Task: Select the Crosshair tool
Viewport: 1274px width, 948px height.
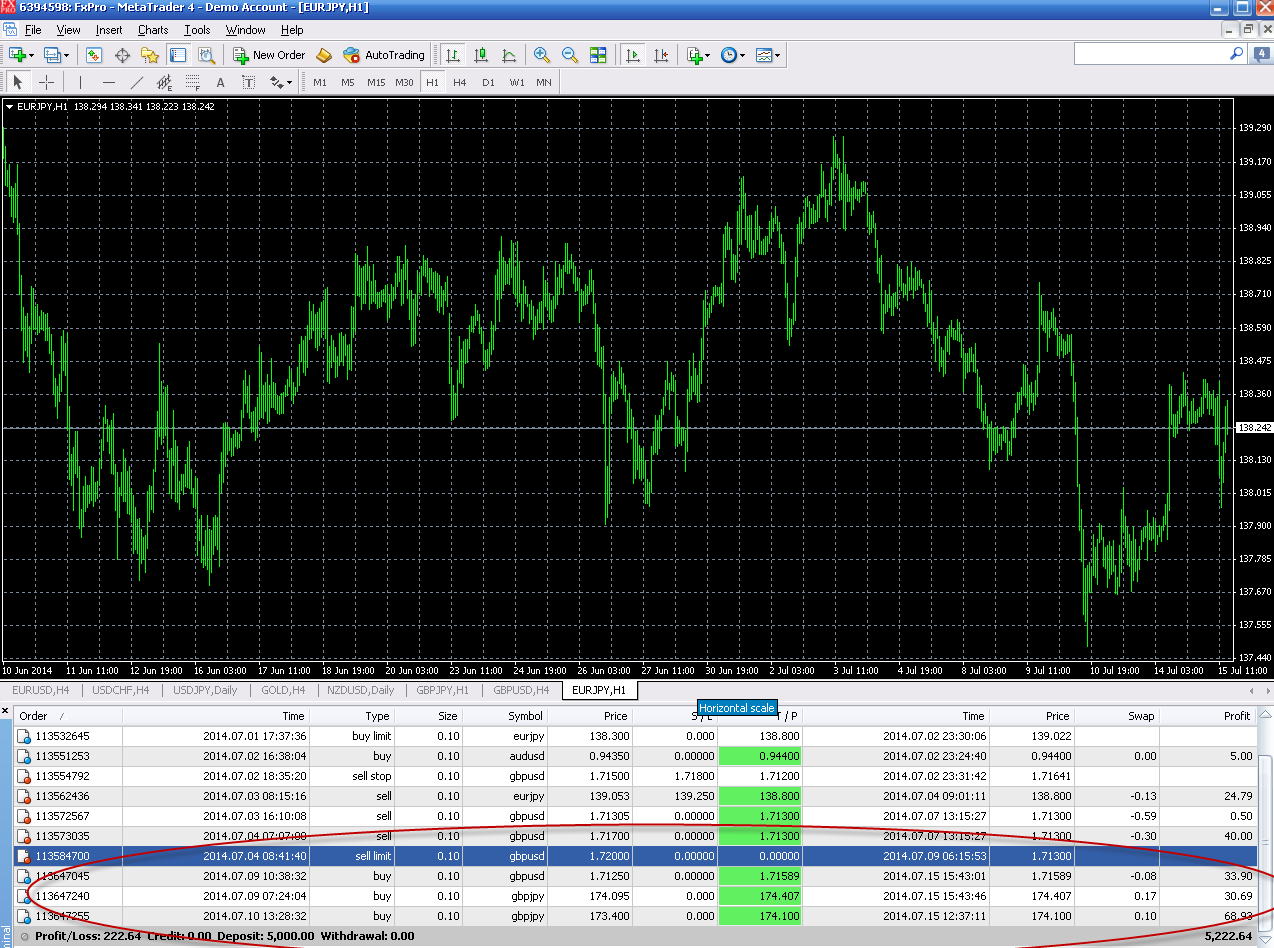Action: pos(46,82)
